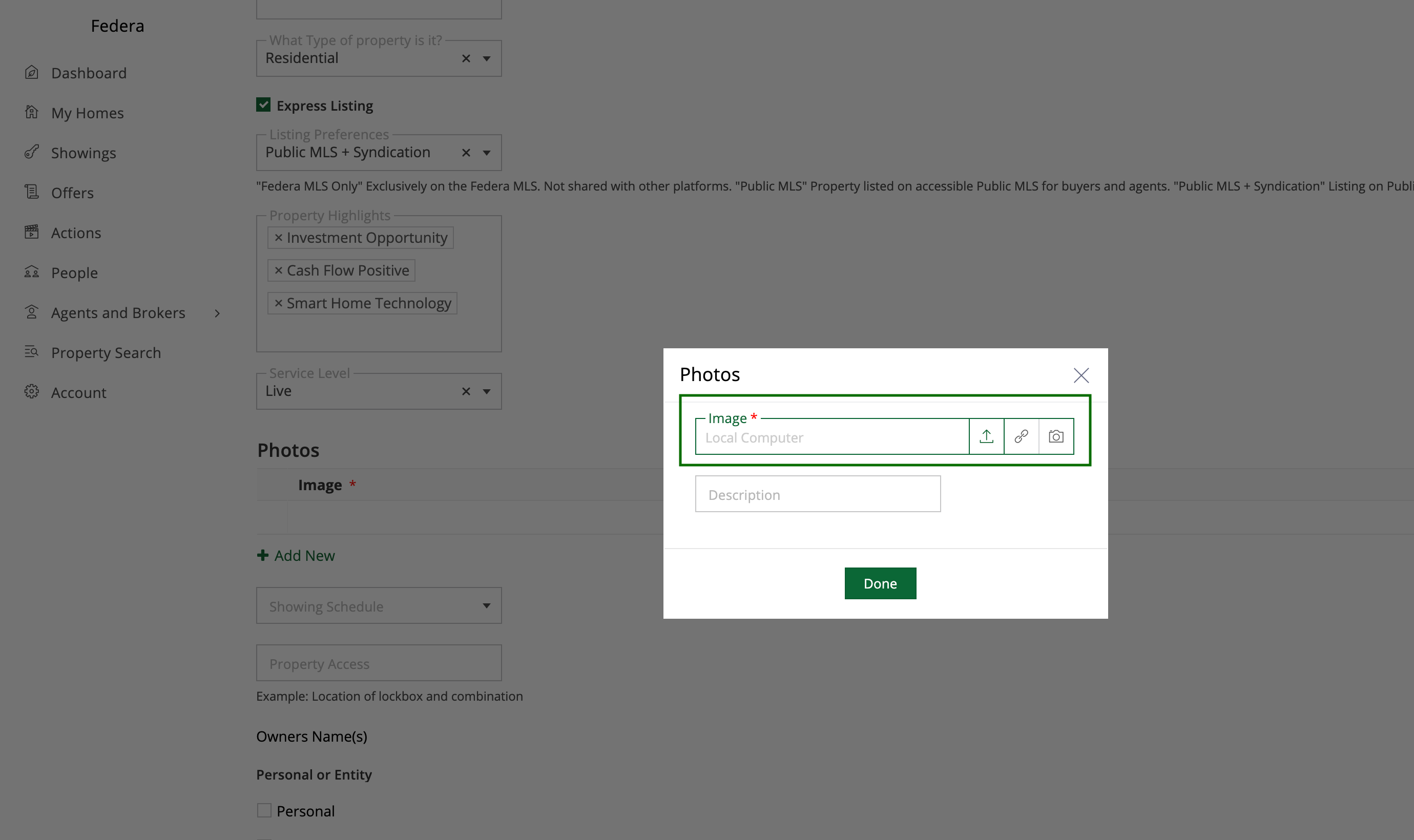1414x840 pixels.
Task: Click the lockbox example hint text
Action: tap(389, 696)
